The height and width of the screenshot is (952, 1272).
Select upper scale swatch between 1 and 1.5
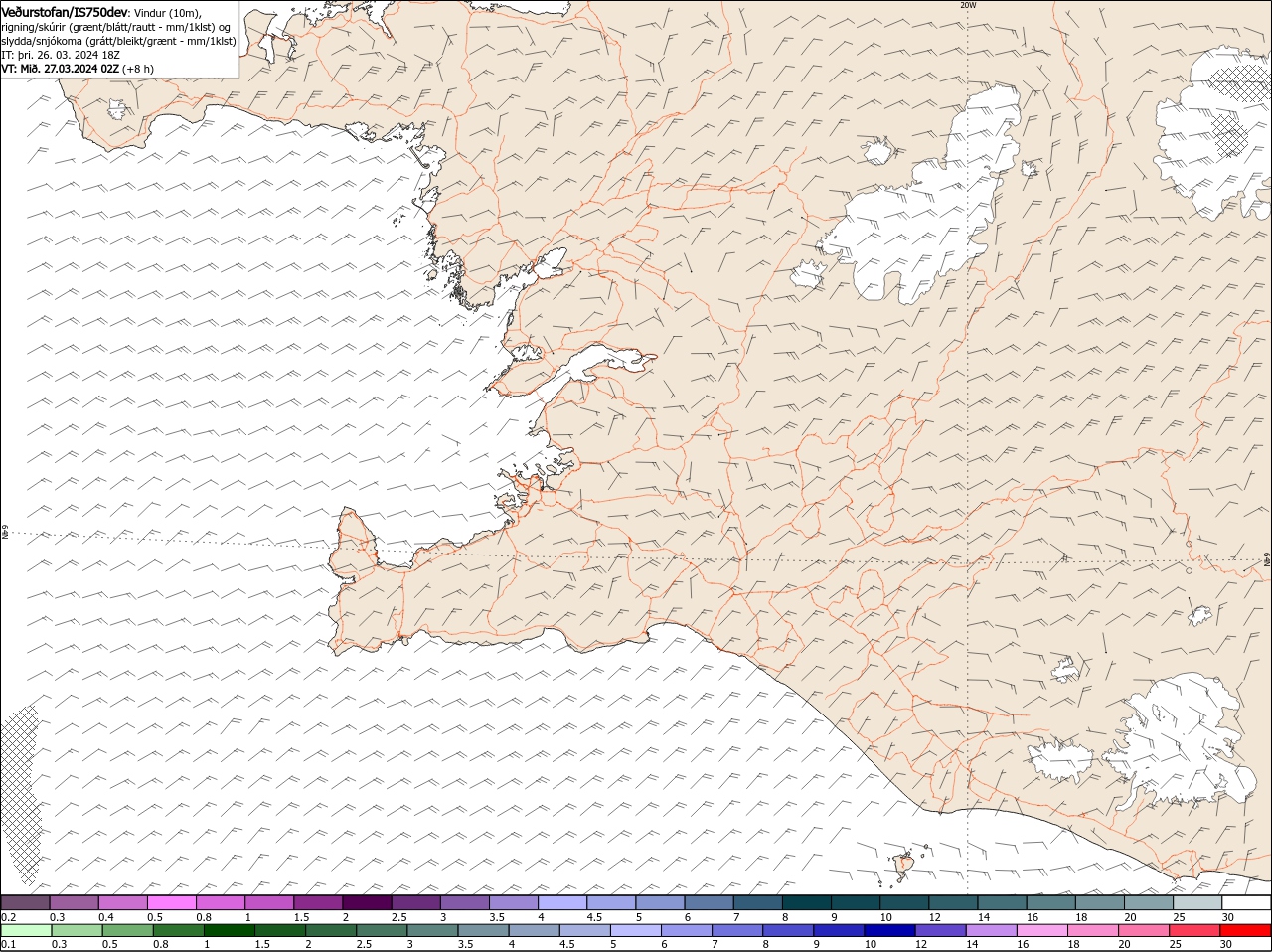click(x=268, y=902)
